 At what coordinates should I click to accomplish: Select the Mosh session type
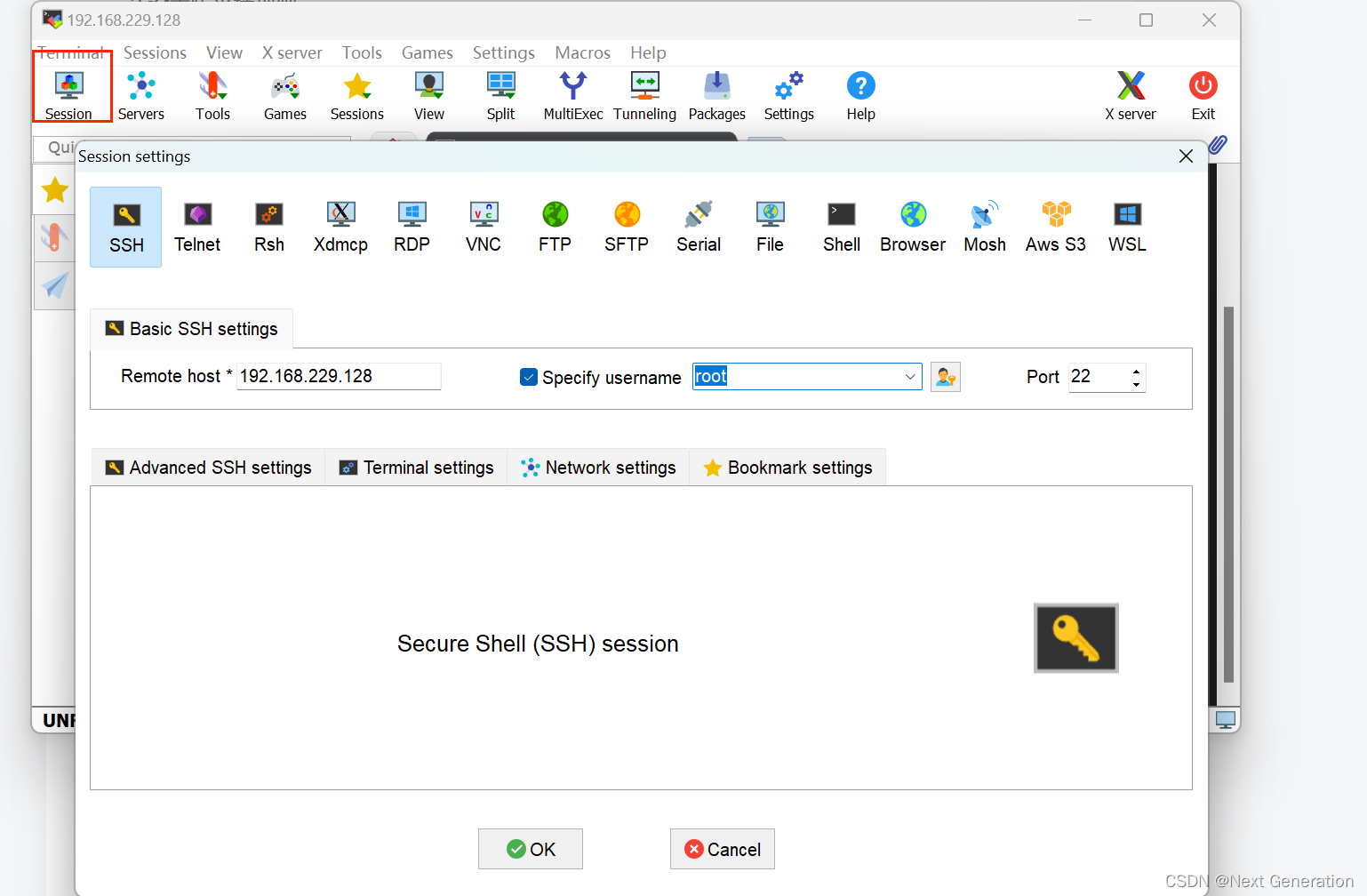984,227
